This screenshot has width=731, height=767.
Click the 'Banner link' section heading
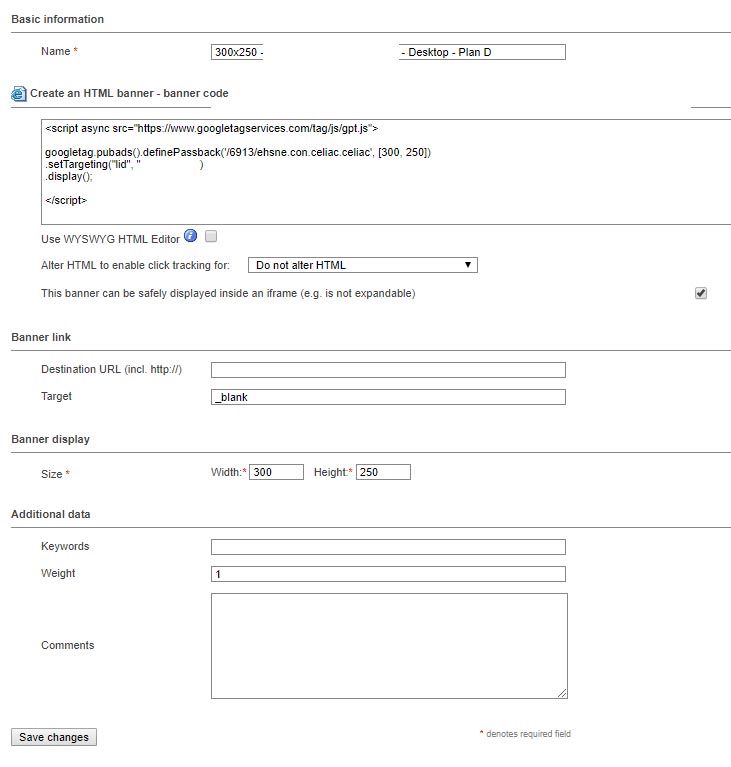41,337
